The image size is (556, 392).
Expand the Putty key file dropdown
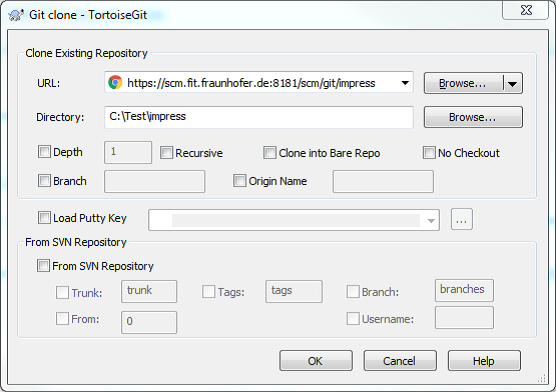point(431,220)
